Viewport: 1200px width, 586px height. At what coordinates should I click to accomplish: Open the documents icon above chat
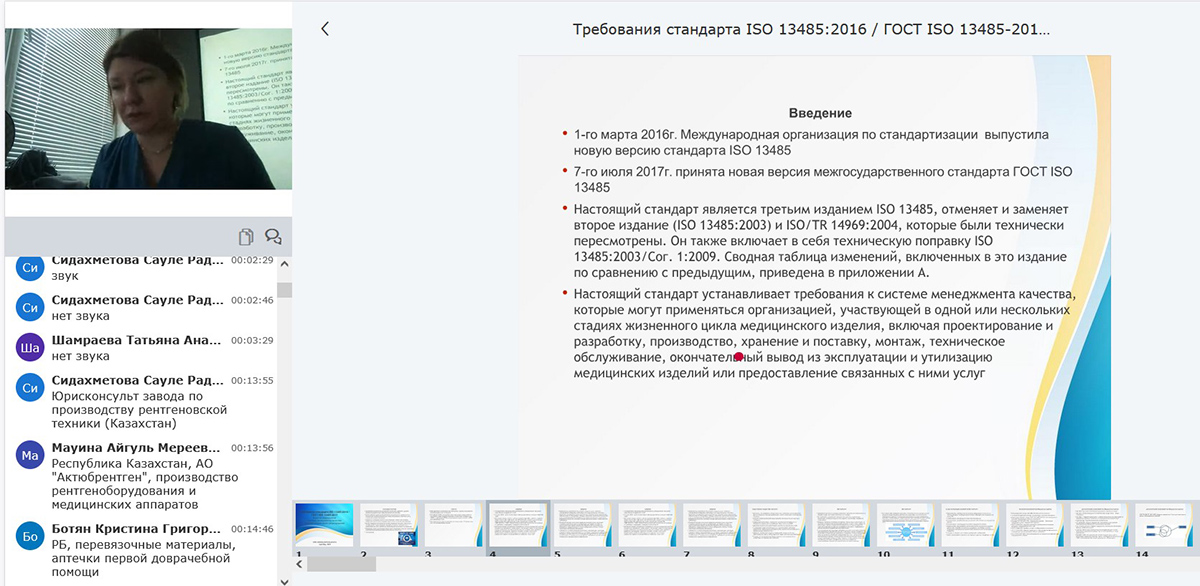click(246, 237)
